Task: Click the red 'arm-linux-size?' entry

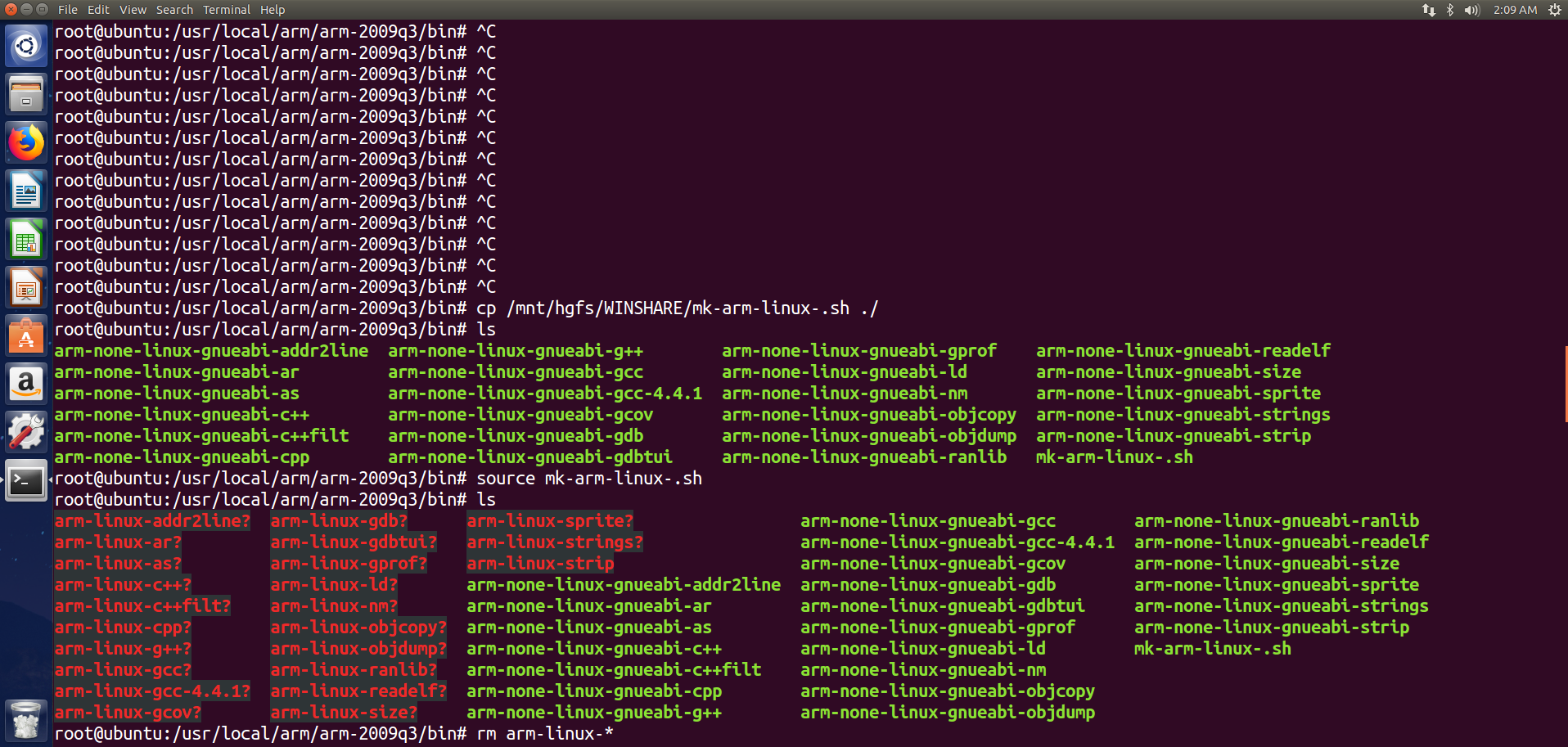Action: (x=344, y=713)
